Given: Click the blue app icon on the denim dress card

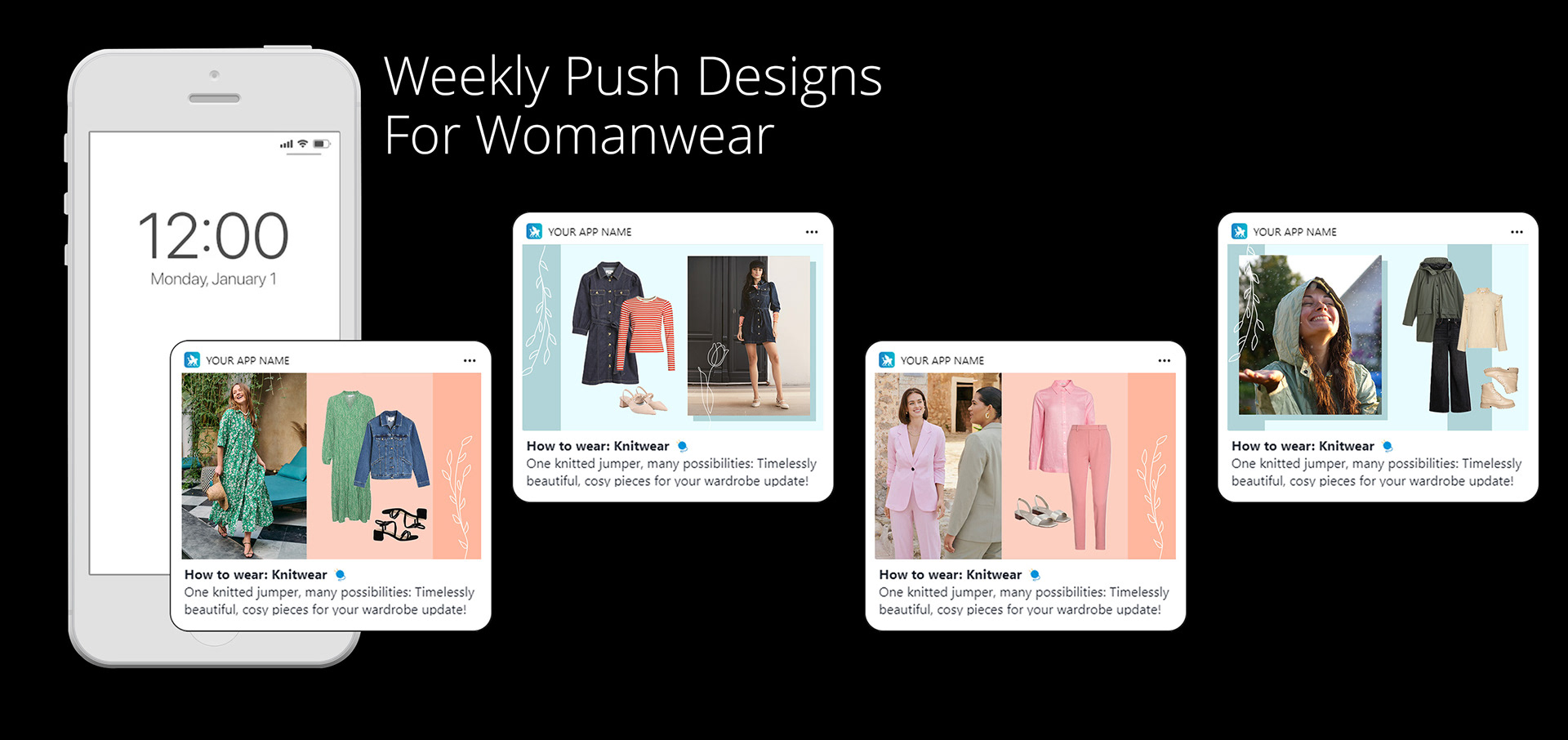Looking at the screenshot, I should point(534,231).
